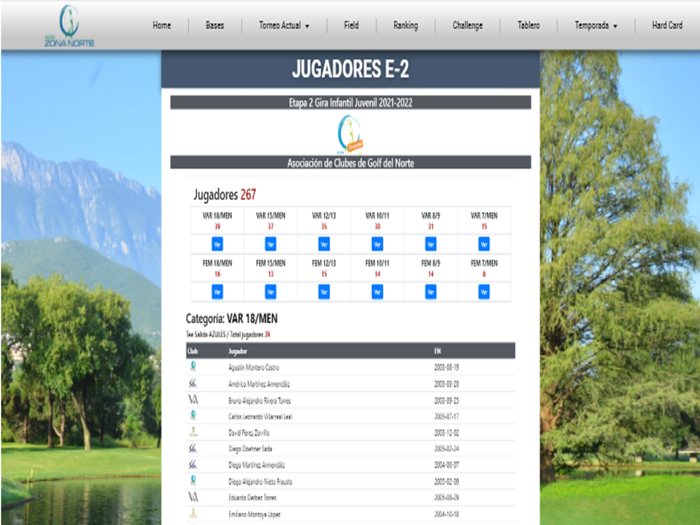Open the Hard Card link
The height and width of the screenshot is (525, 700).
click(x=667, y=25)
